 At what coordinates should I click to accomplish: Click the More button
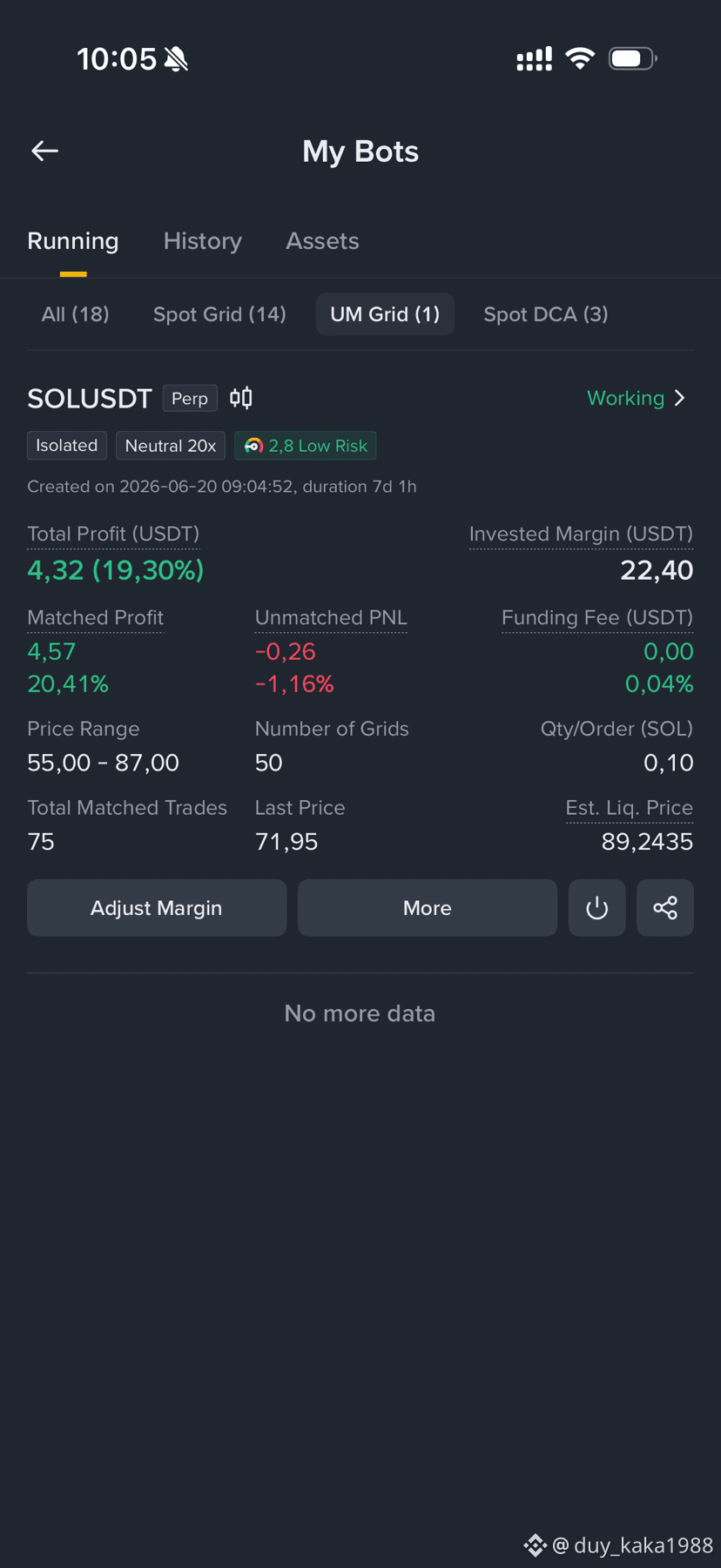[428, 908]
